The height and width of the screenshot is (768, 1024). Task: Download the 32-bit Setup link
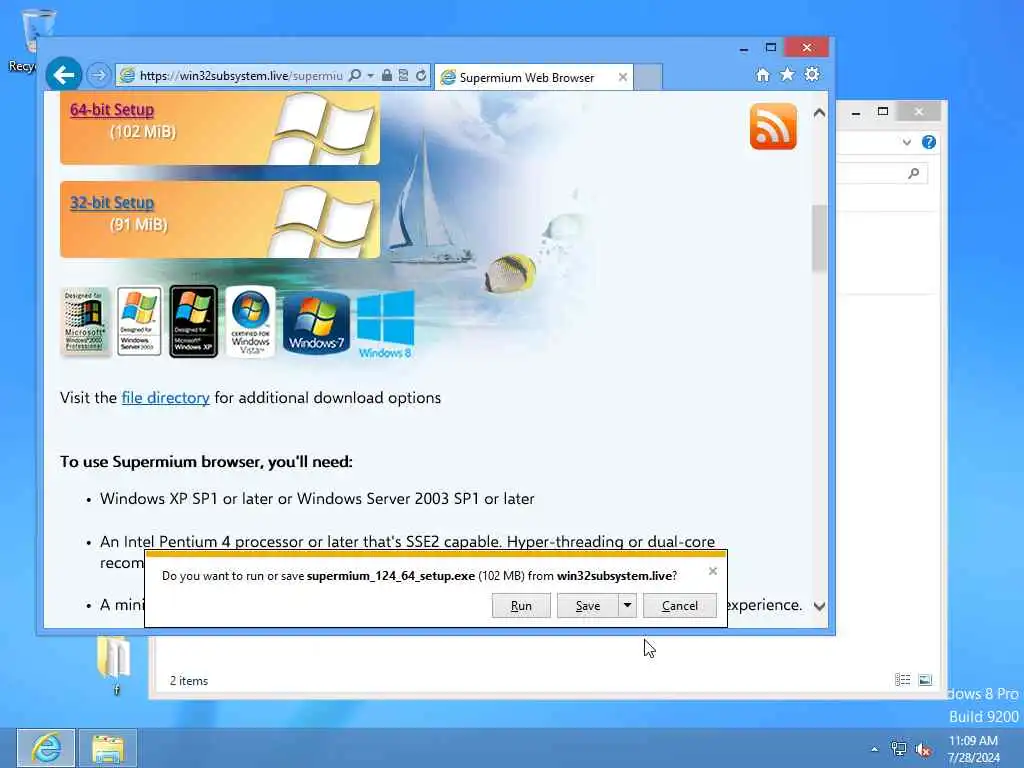[x=112, y=202]
